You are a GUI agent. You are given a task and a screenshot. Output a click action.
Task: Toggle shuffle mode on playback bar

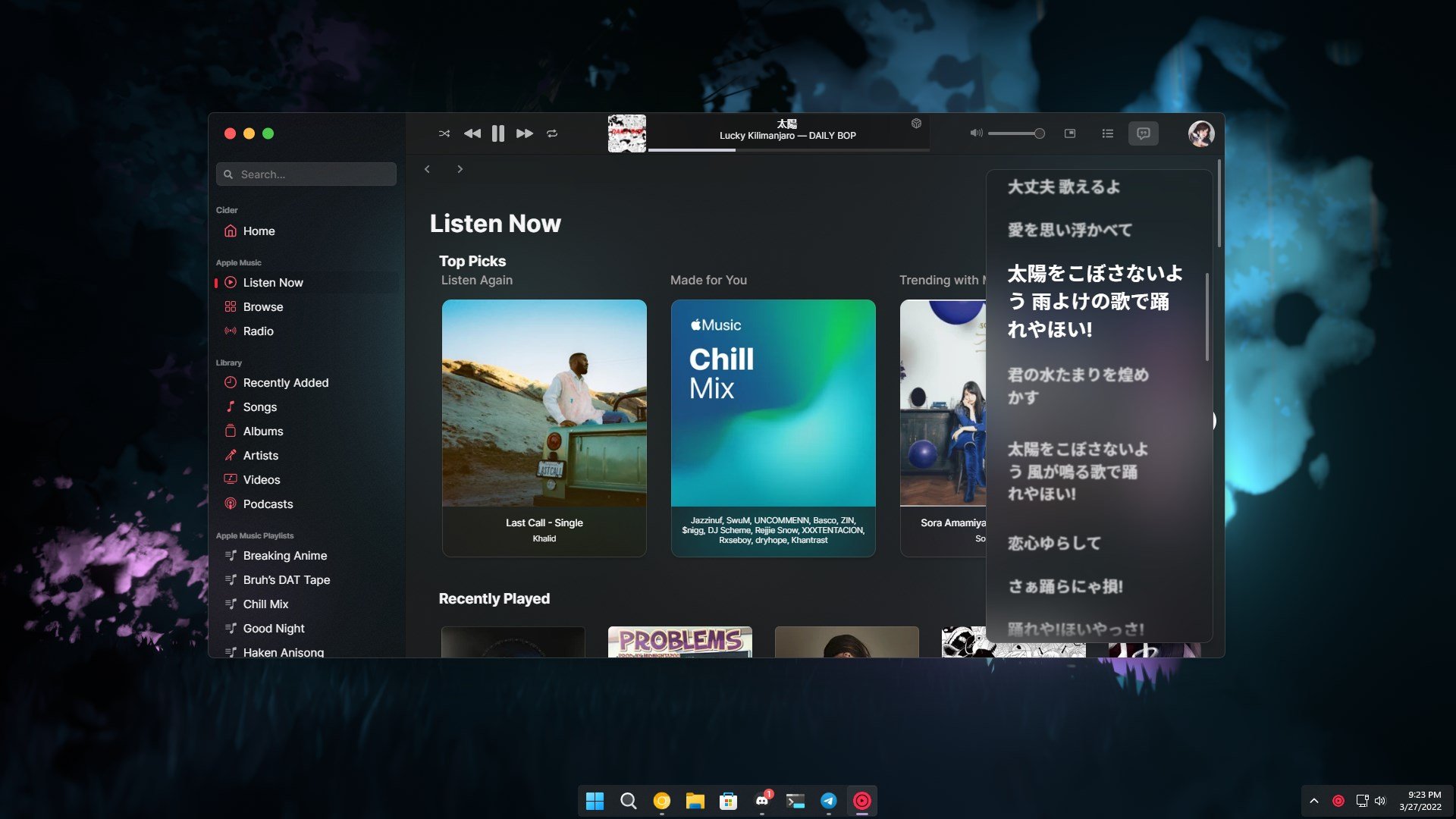[443, 133]
